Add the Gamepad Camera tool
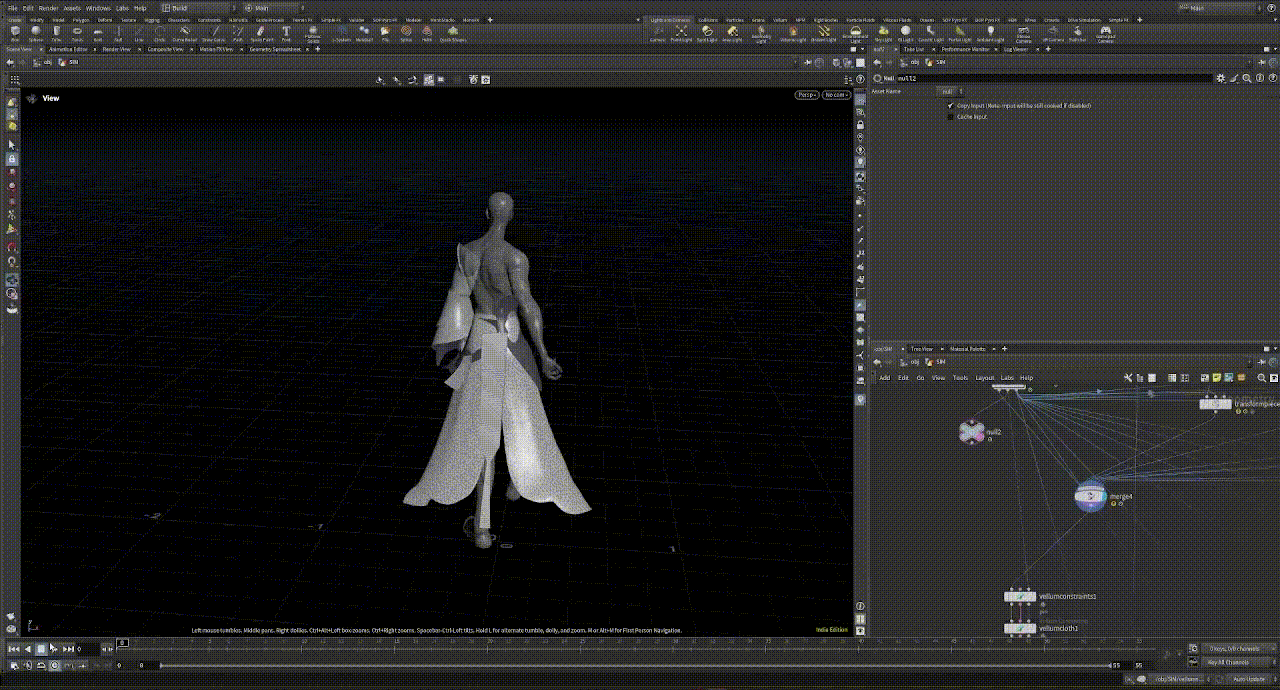1280x690 pixels. tap(1105, 33)
